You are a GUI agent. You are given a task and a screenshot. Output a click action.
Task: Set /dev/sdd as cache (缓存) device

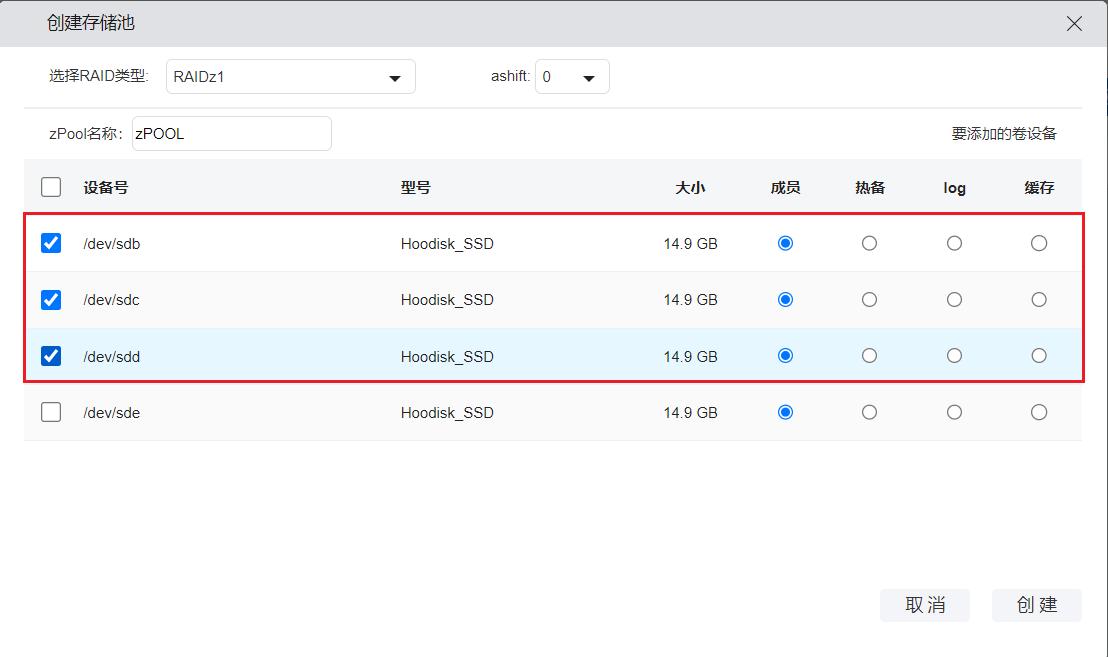click(1039, 356)
